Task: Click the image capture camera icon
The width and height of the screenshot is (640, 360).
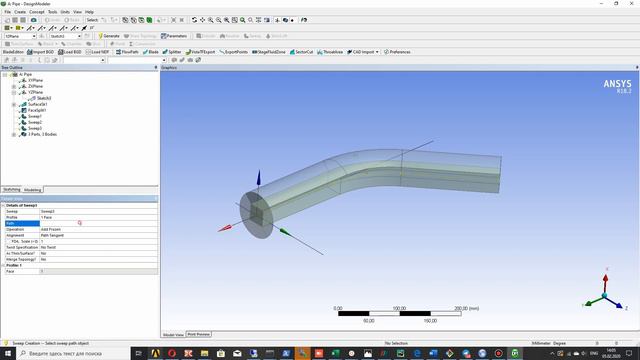Action: tap(33, 20)
